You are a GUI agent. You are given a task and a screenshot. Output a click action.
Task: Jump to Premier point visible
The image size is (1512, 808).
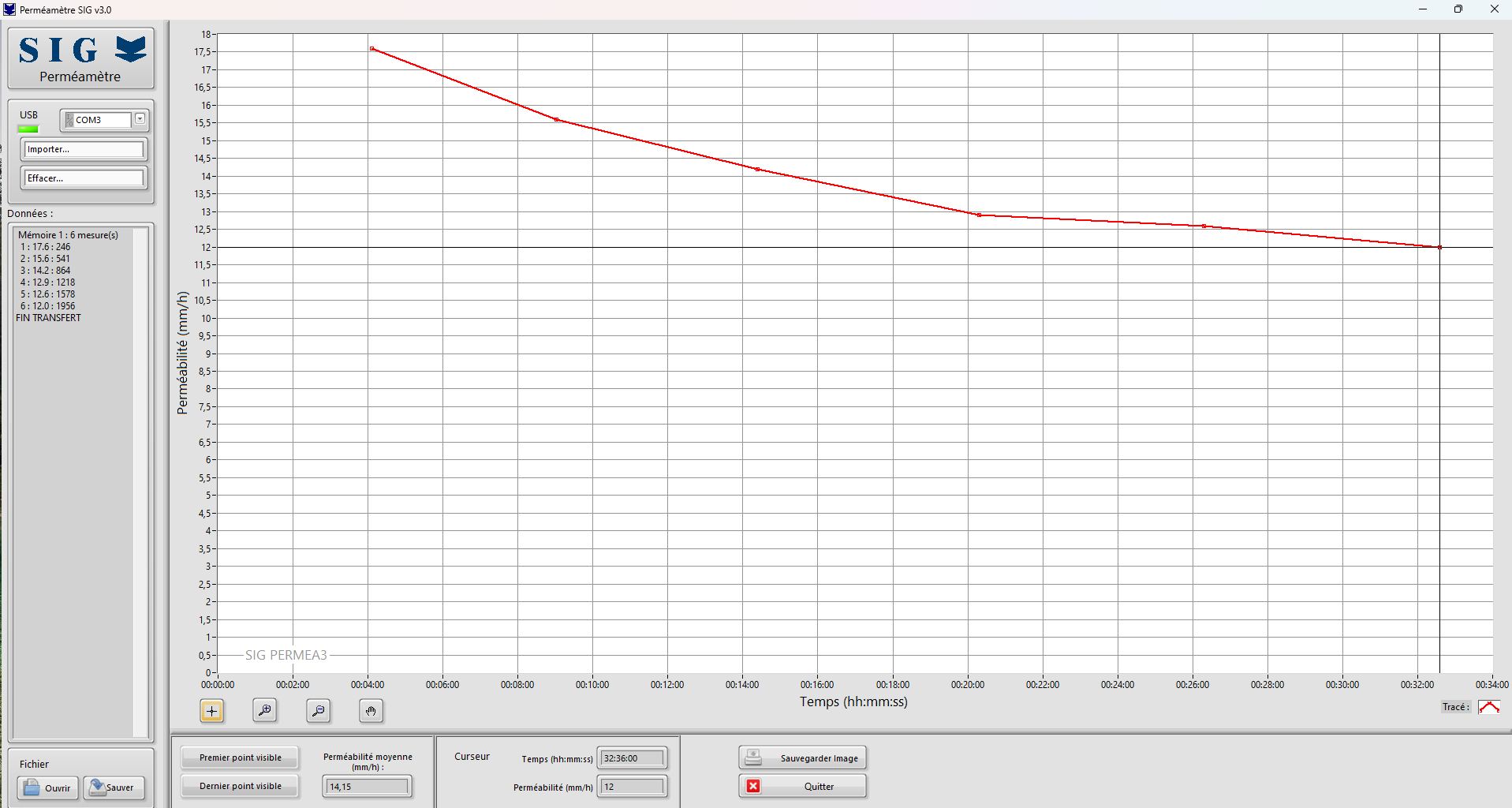[x=240, y=757]
